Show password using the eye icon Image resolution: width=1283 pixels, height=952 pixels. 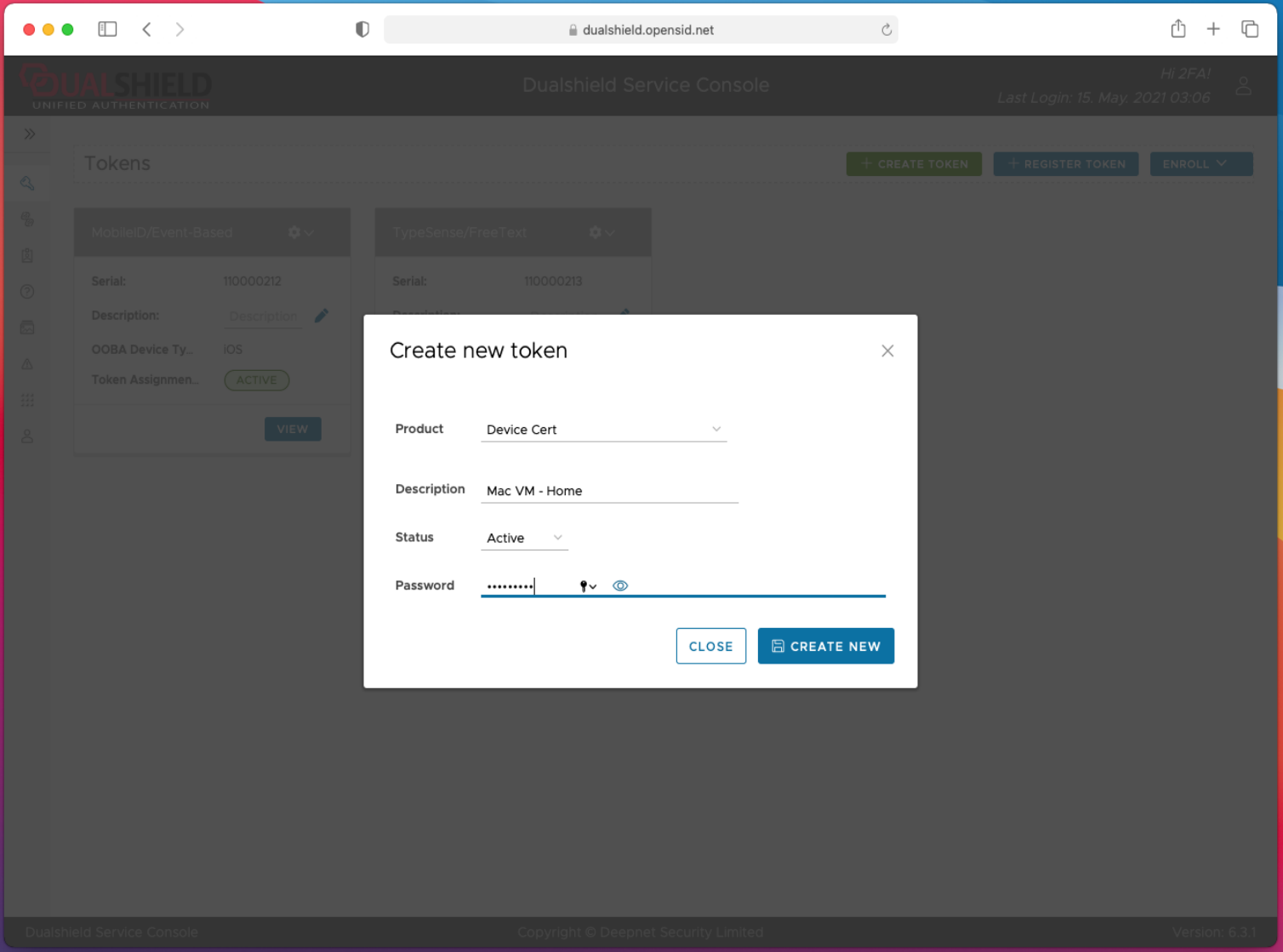pyautogui.click(x=620, y=585)
